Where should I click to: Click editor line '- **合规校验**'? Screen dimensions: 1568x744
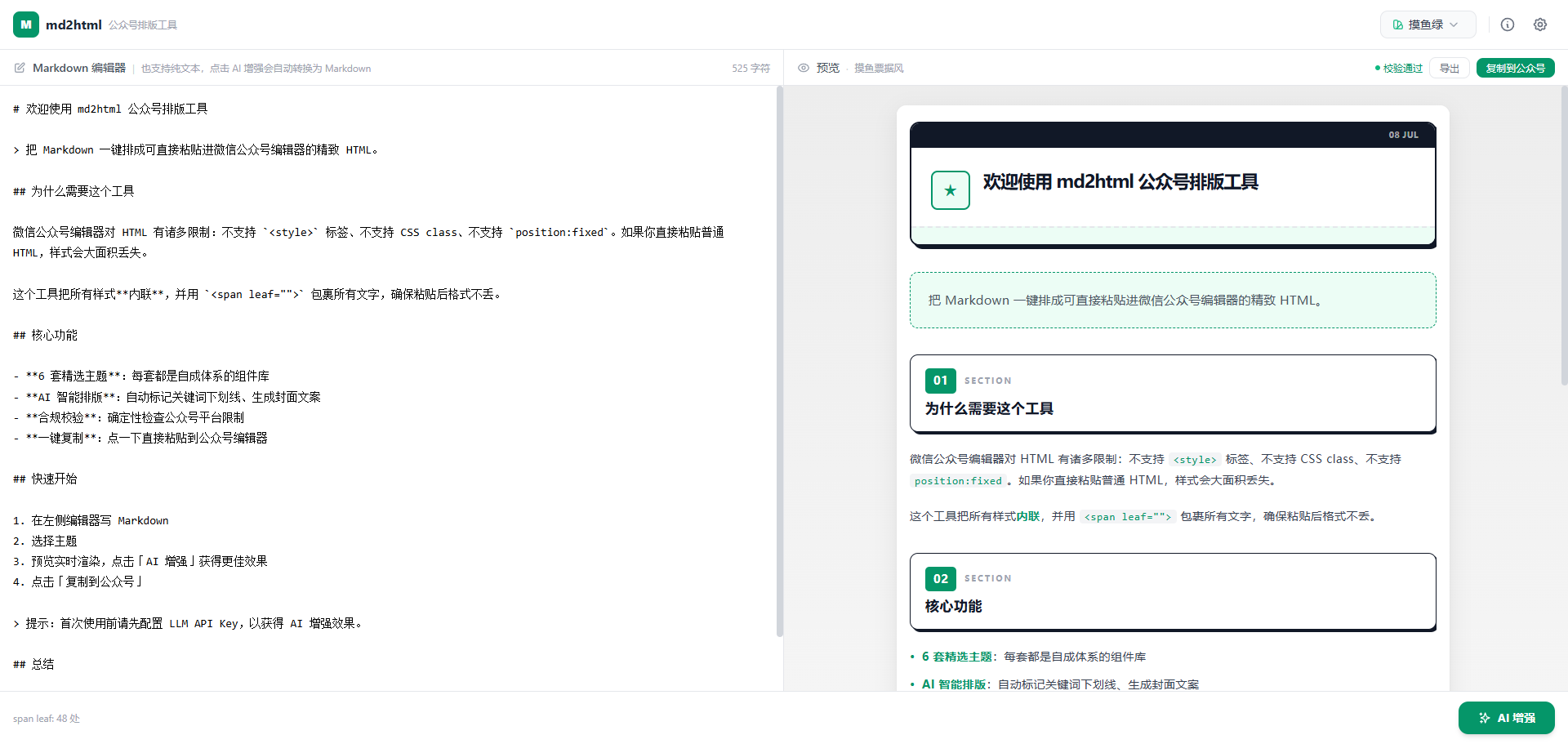(128, 417)
